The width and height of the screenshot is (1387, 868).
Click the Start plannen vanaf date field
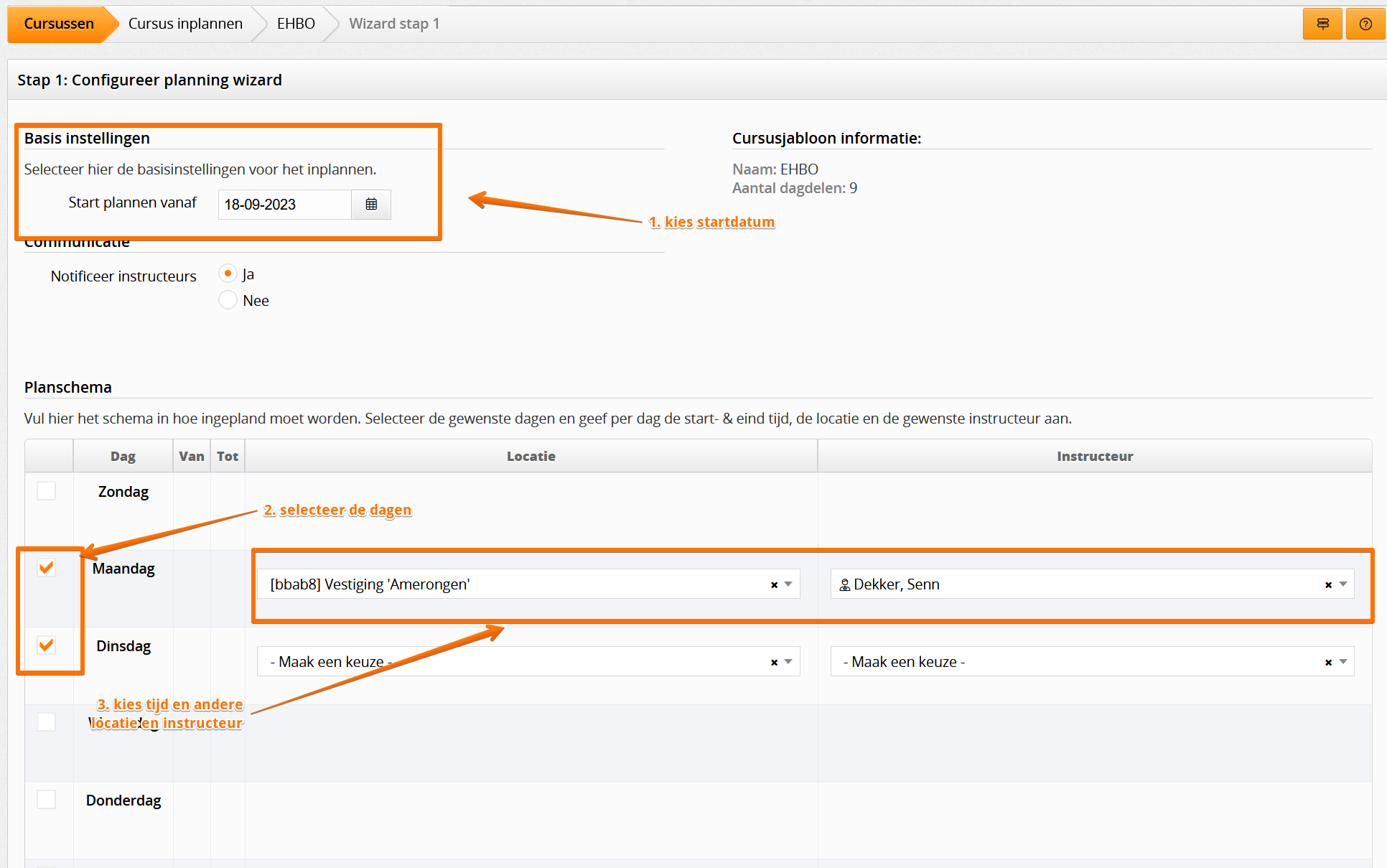coord(284,205)
